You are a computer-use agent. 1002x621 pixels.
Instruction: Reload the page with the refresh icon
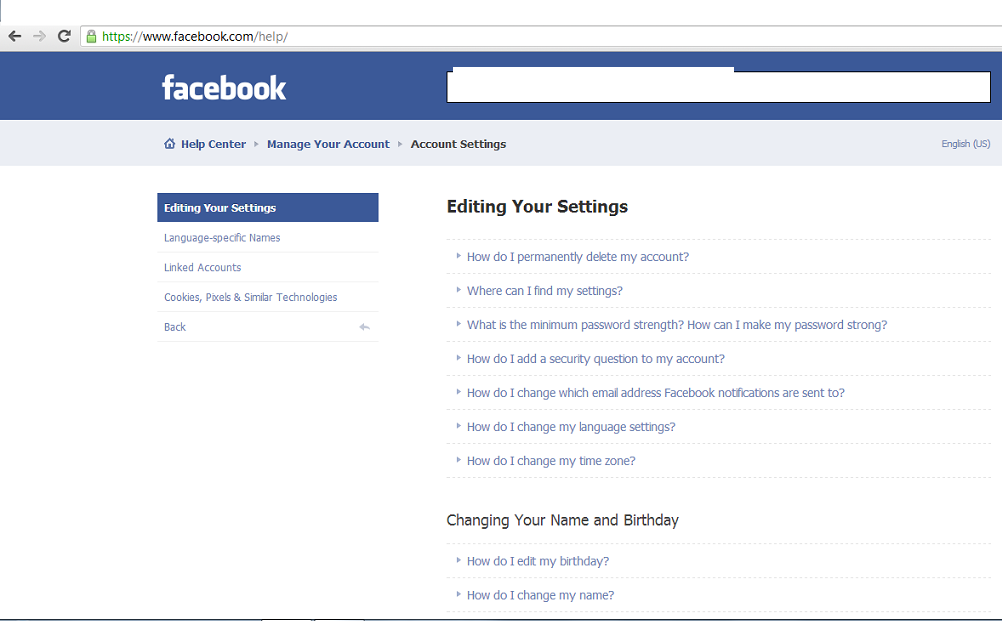coord(64,36)
